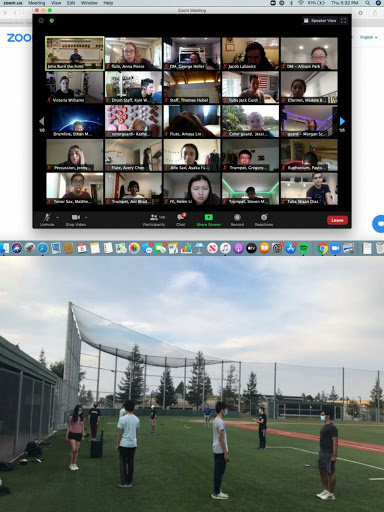Expand audio options arrow beside Unmute
This screenshot has width=384, height=512.
(57, 217)
